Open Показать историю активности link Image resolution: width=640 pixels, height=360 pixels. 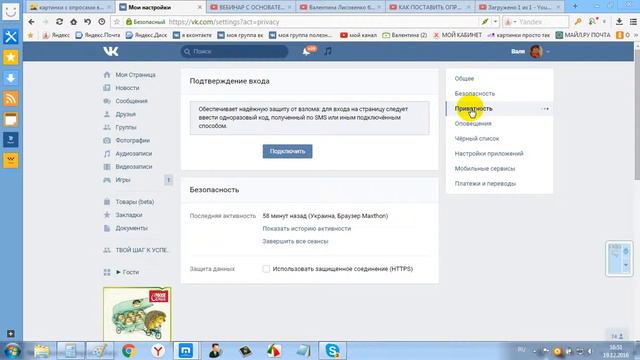tap(307, 229)
